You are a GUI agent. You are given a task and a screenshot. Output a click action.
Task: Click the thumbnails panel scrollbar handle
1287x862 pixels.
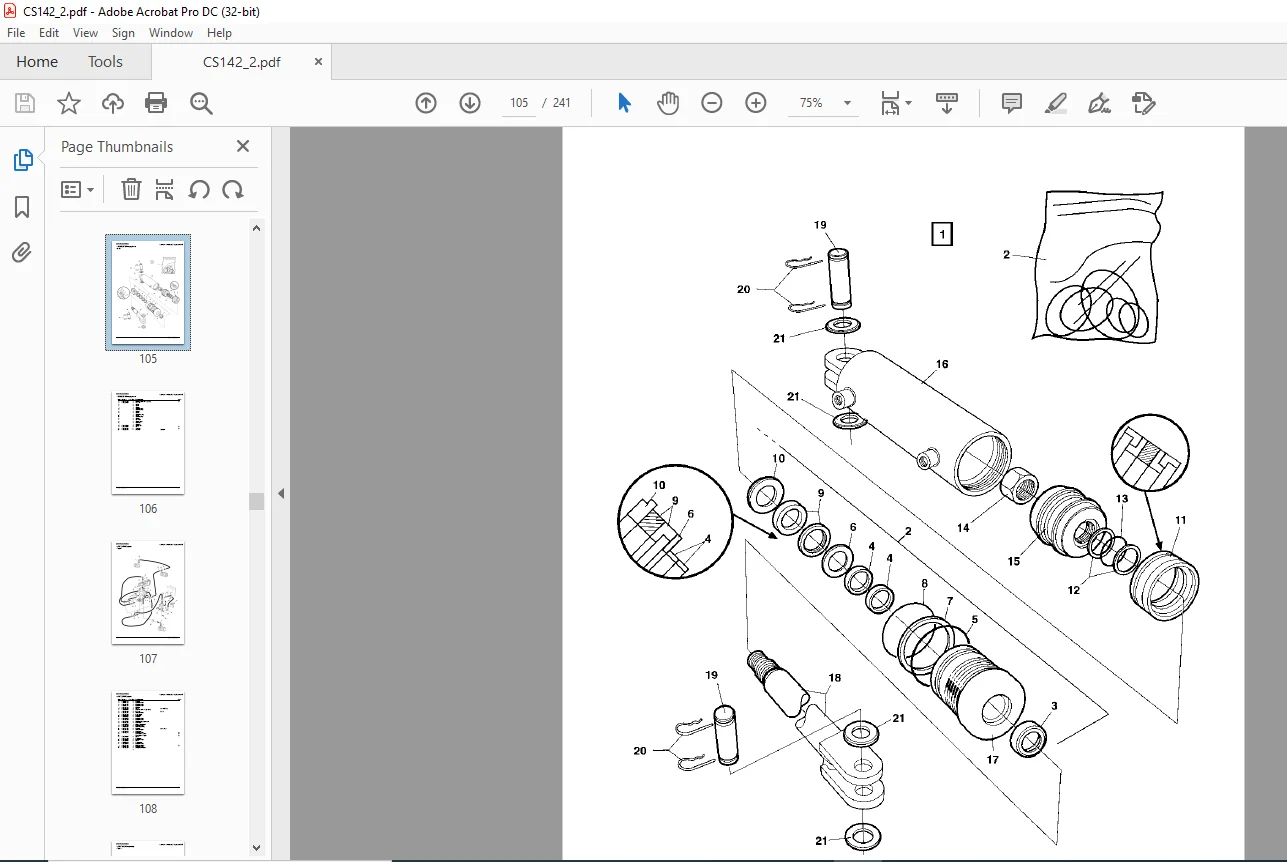pos(256,501)
